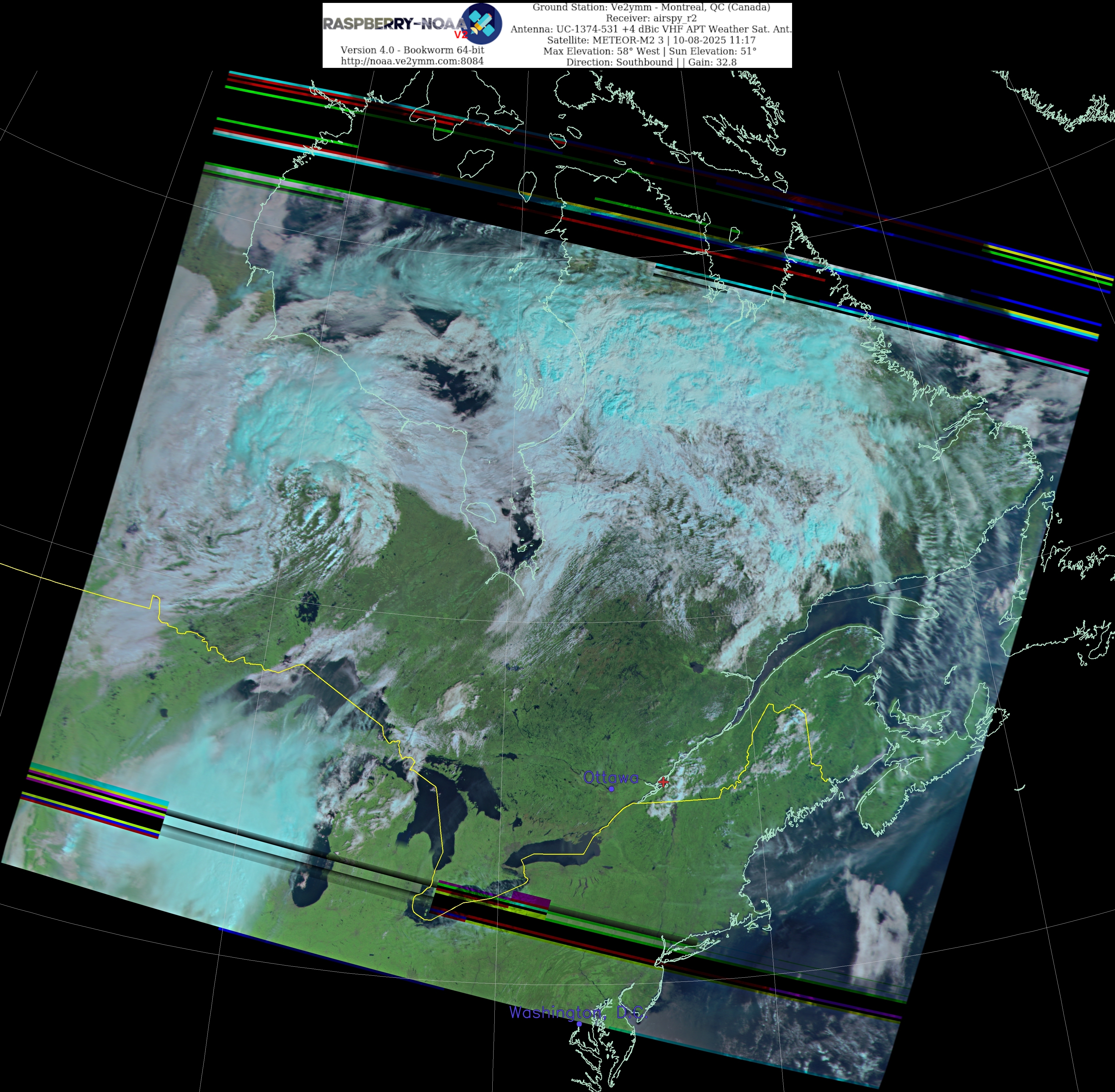The width and height of the screenshot is (1115, 1092).
Task: Click 'Ground Station: Ve2ymm - Montreal, QC (Canada)' line
Action: (652, 7)
